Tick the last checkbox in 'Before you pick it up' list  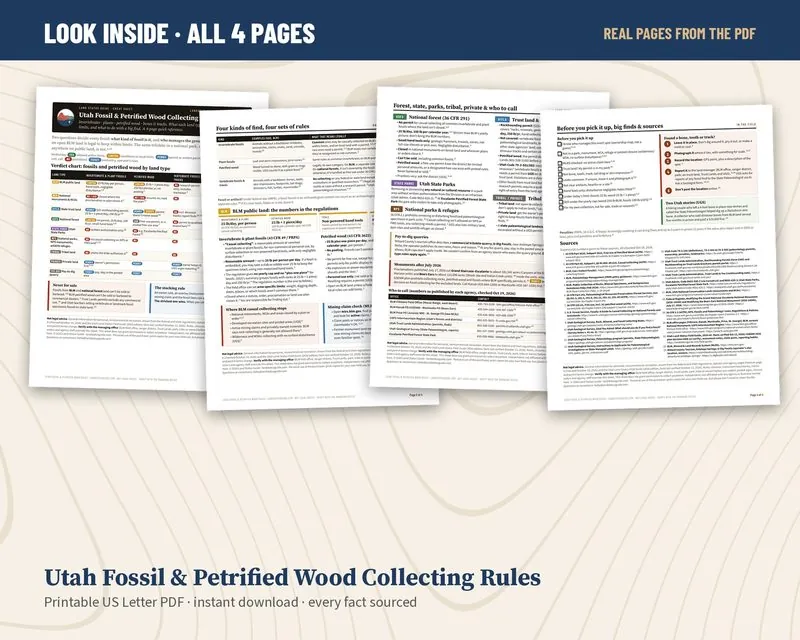click(x=561, y=208)
